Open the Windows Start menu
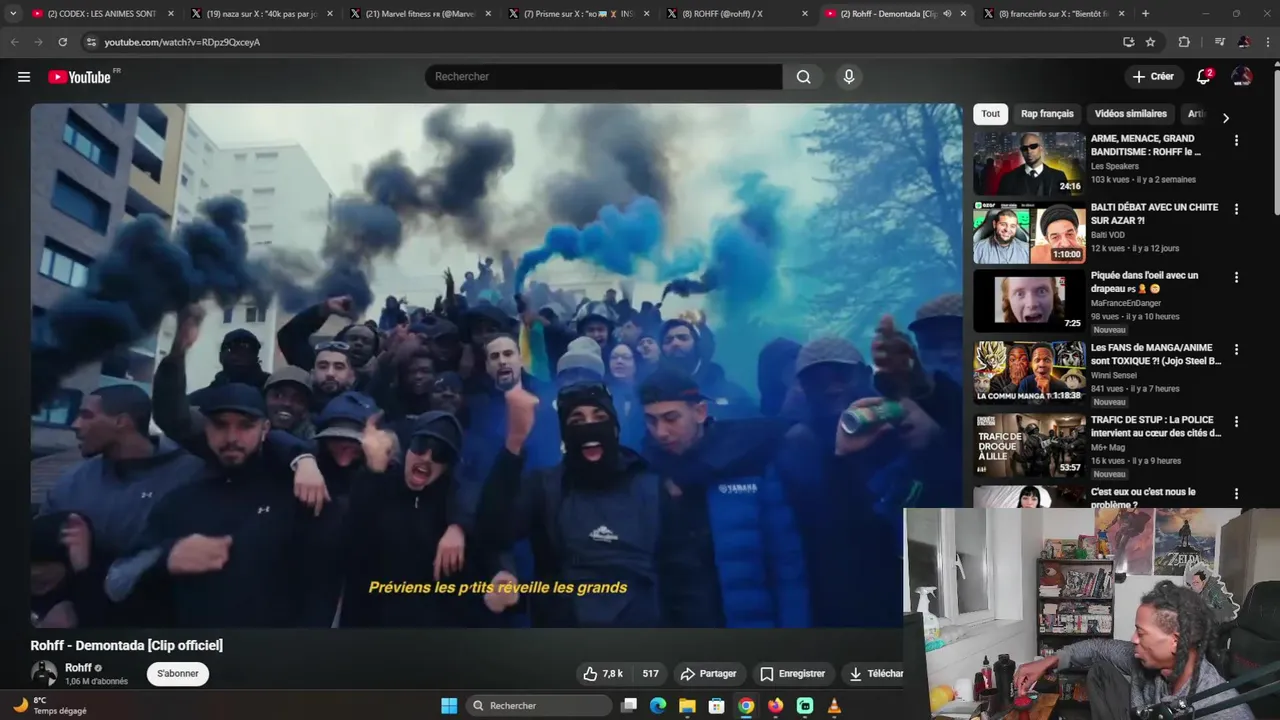The image size is (1280, 720). 449,705
